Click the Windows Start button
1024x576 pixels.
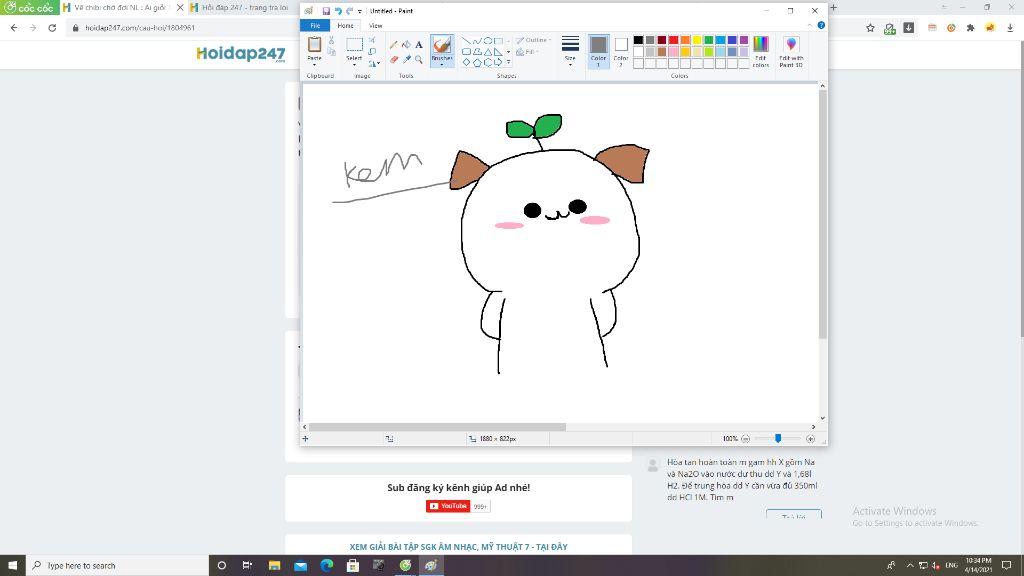point(12,566)
